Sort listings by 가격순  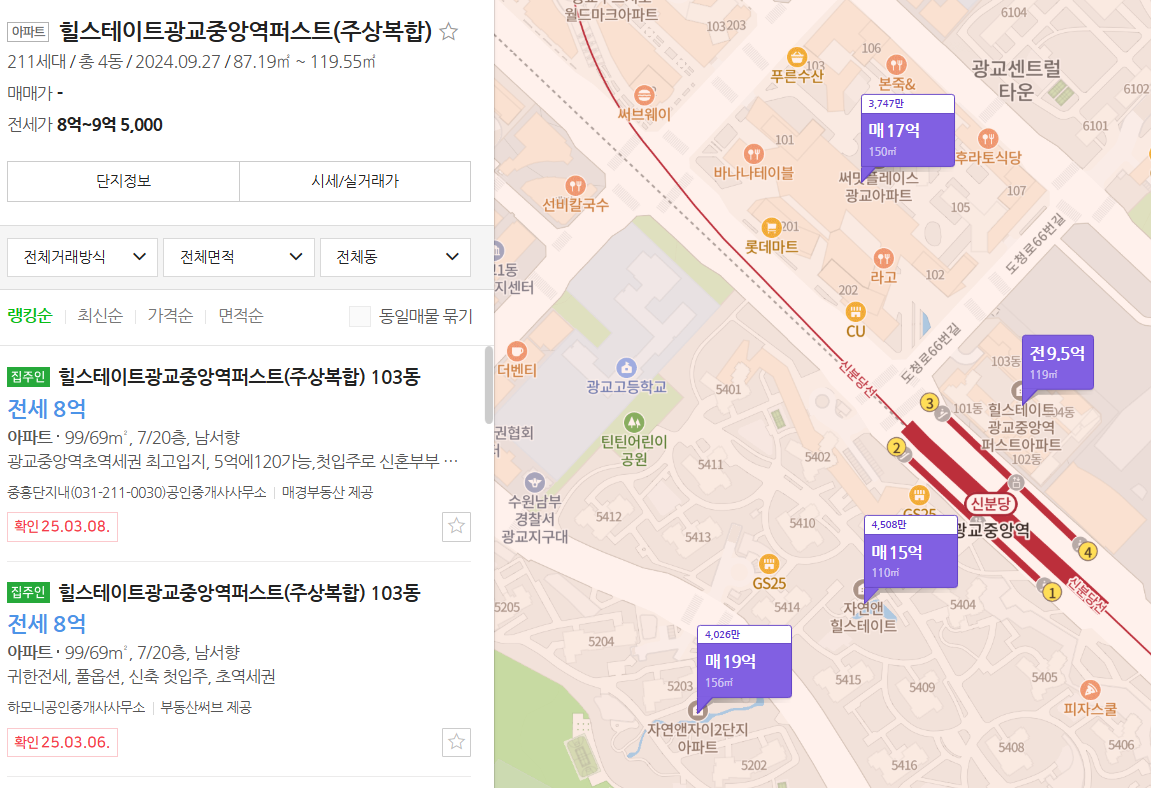170,316
